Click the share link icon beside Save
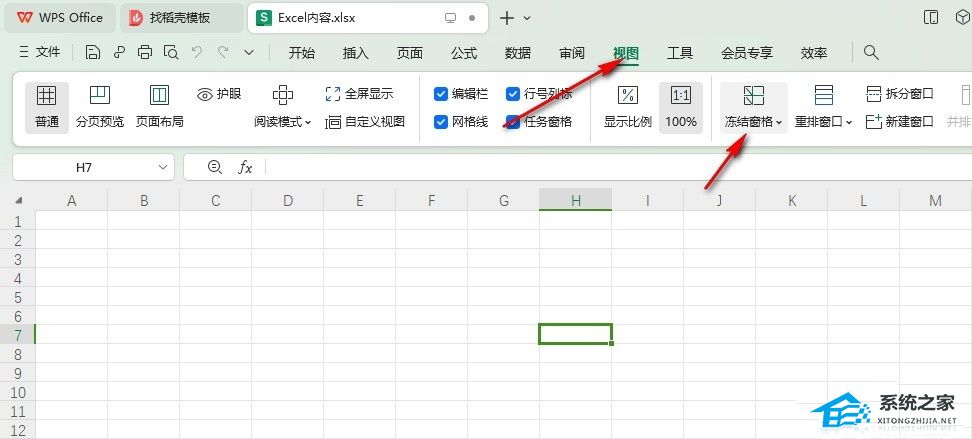The image size is (972, 439). (119, 53)
